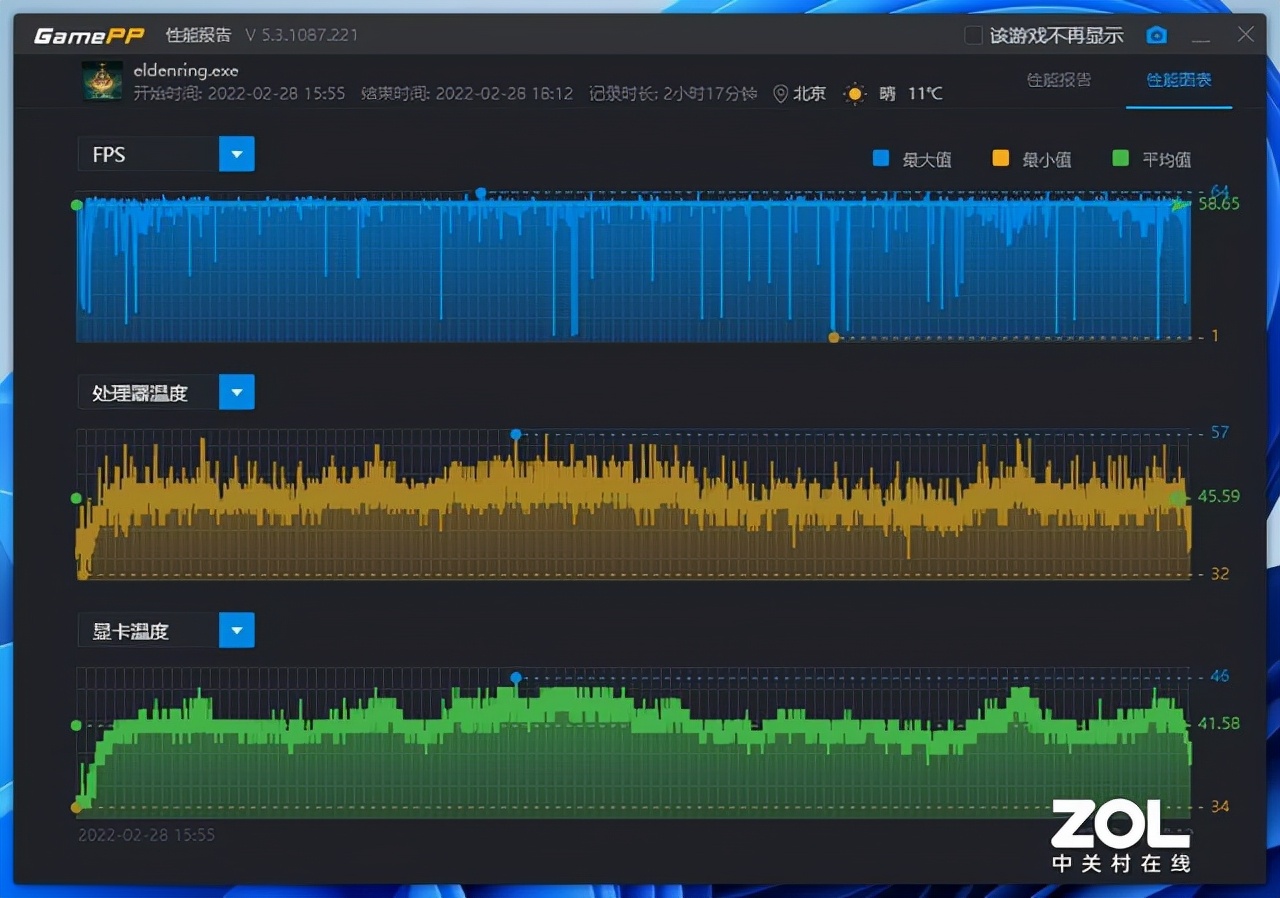Viewport: 1280px width, 898px height.
Task: Toggle the green 平均值 legend item
Action: coord(1151,159)
